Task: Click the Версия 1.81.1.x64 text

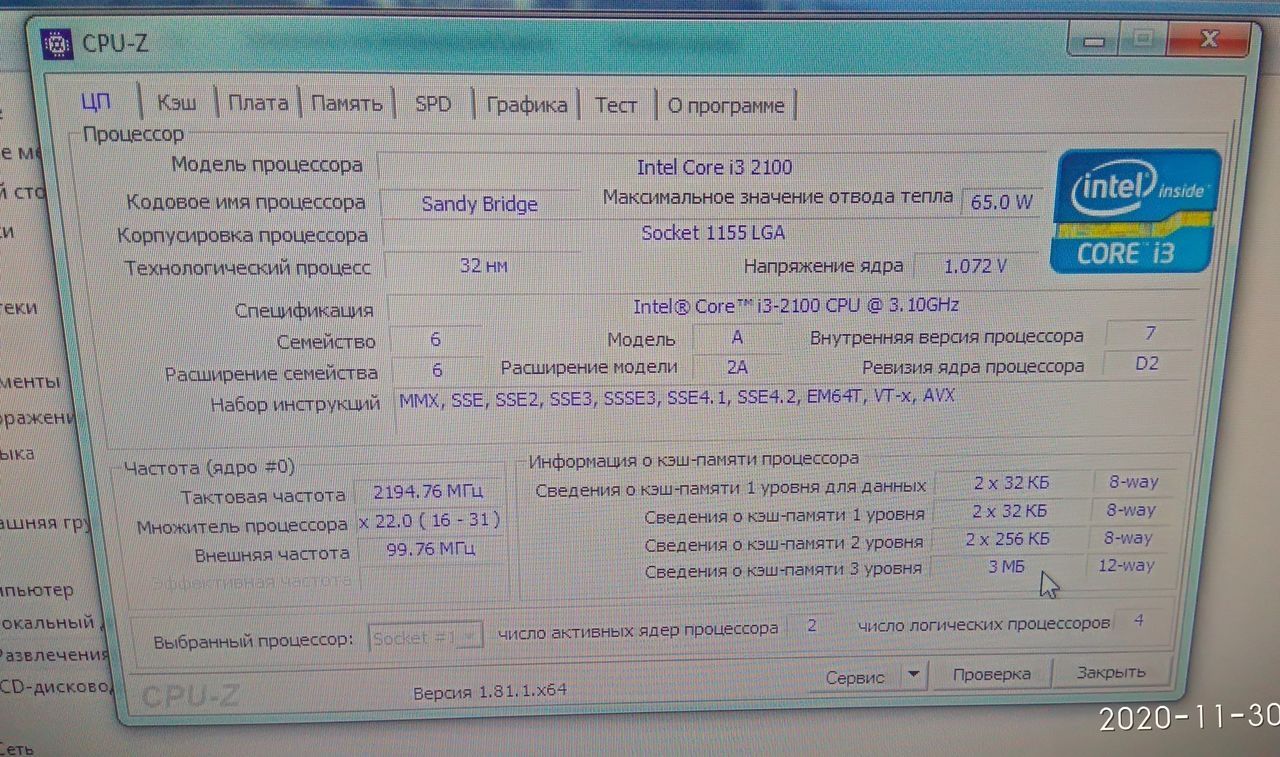Action: 490,691
